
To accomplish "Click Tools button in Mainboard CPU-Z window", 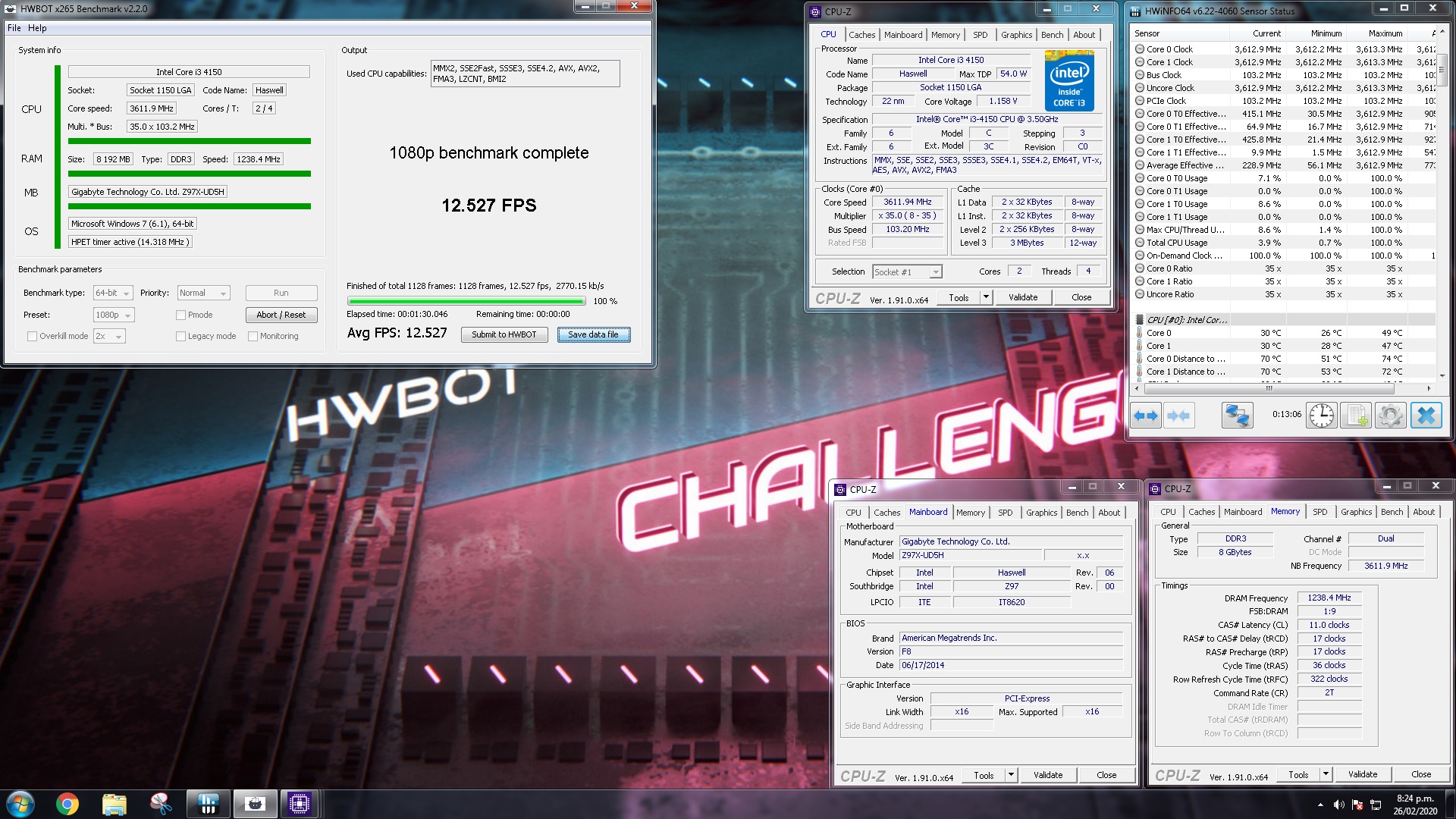I will click(984, 775).
